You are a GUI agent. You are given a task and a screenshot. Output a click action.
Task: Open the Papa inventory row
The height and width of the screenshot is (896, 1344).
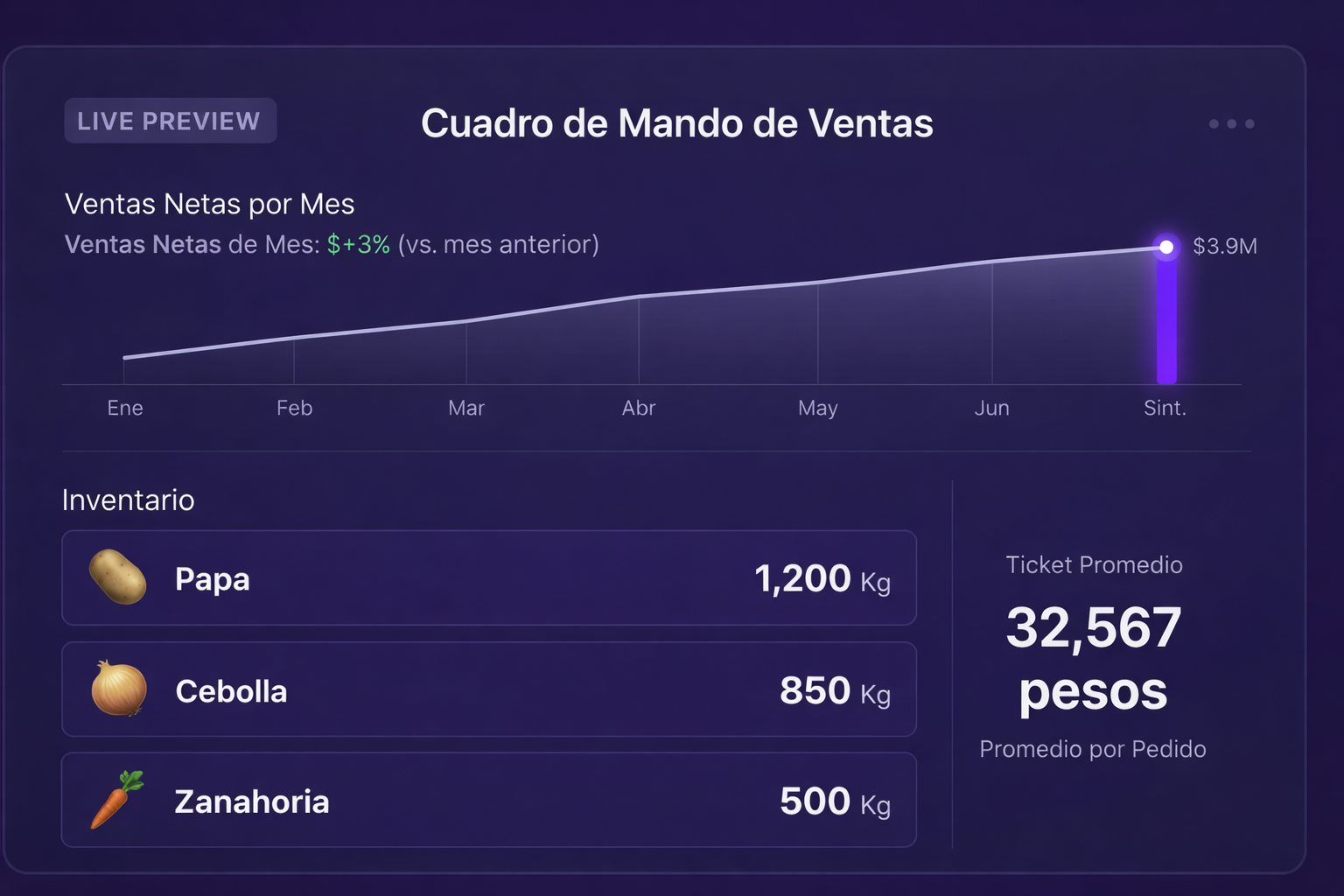[x=489, y=577]
